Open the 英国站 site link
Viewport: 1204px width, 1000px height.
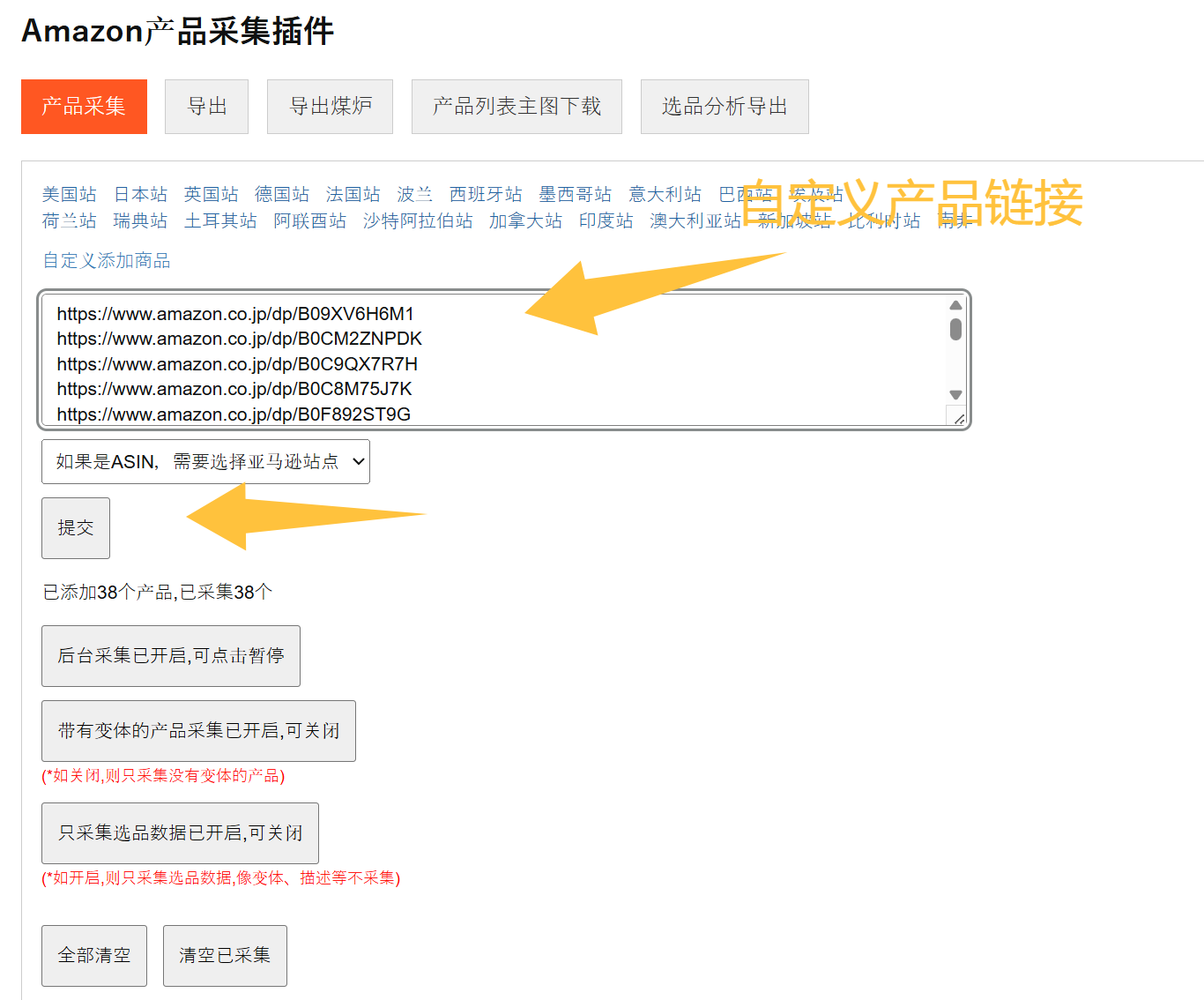(x=212, y=194)
